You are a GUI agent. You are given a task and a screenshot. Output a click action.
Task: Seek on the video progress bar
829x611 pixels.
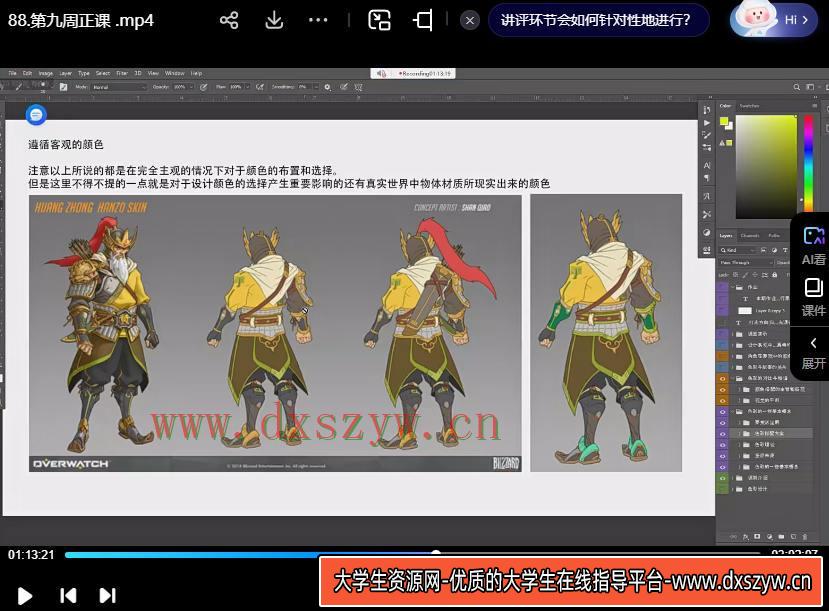coord(412,554)
